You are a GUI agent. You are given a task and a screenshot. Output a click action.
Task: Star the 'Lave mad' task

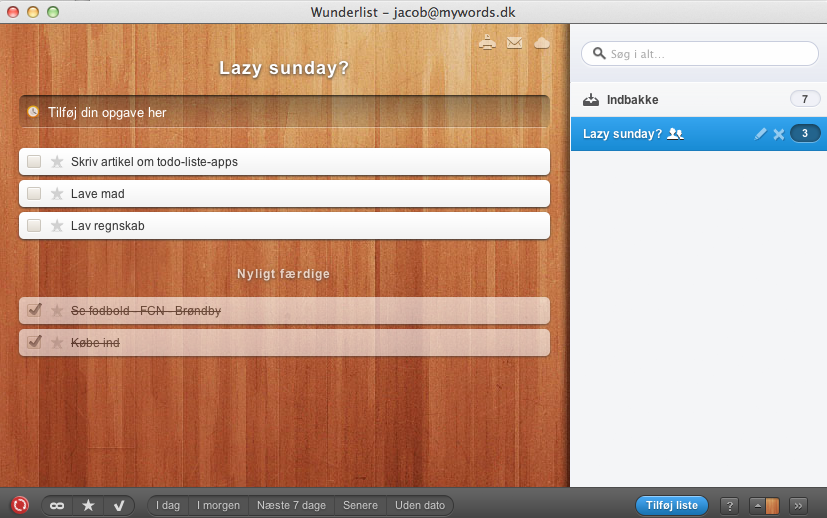[x=57, y=194]
